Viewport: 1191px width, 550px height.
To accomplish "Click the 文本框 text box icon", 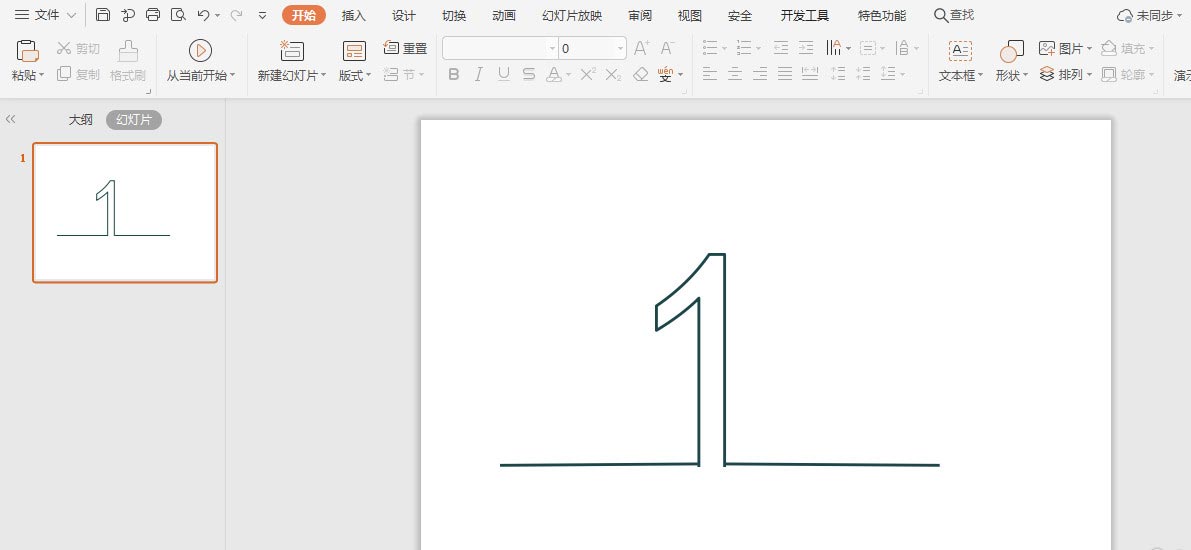I will (960, 51).
